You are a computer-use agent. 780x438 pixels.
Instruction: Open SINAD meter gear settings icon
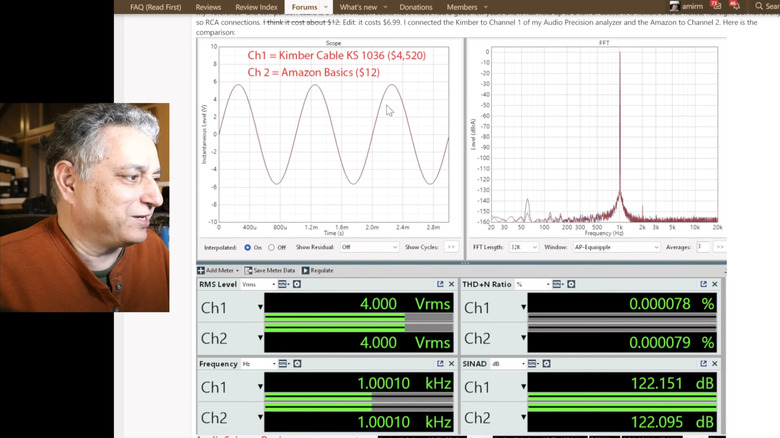tap(547, 364)
